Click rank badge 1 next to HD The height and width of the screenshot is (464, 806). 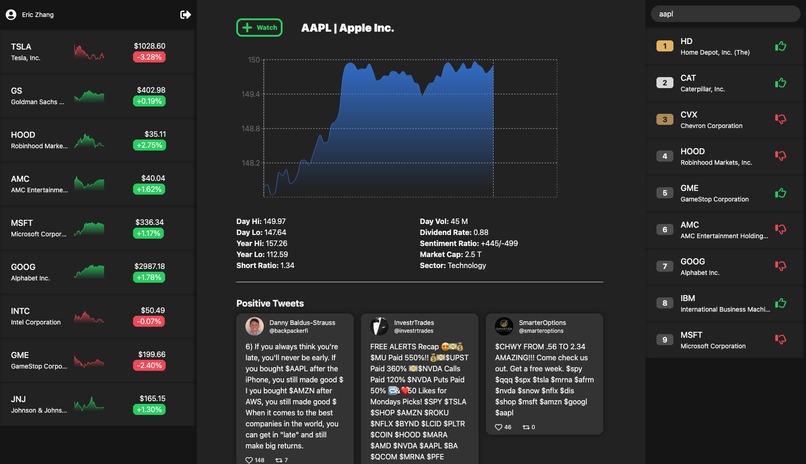tap(665, 46)
